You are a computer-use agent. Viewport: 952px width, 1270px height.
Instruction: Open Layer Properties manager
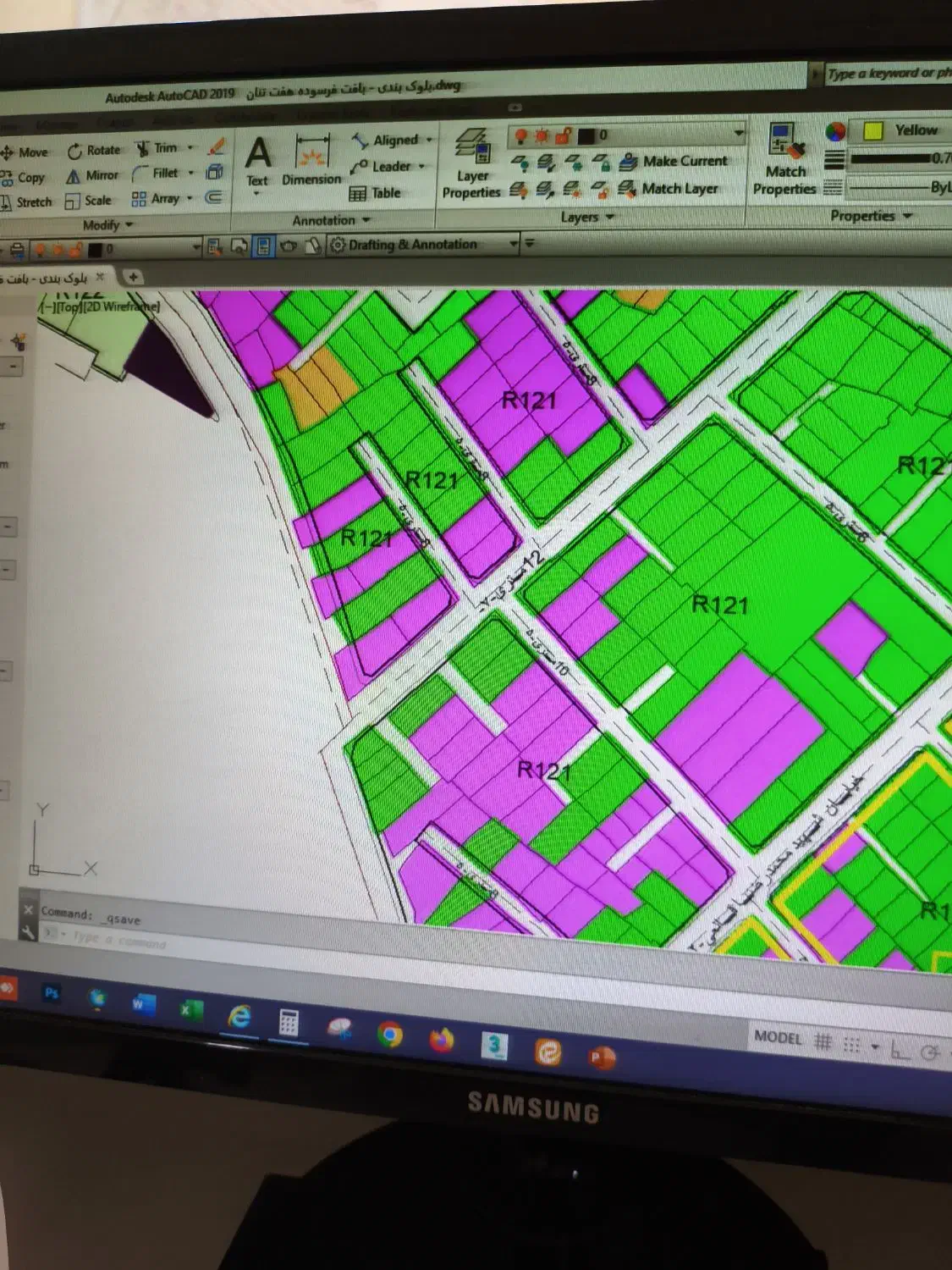(471, 165)
